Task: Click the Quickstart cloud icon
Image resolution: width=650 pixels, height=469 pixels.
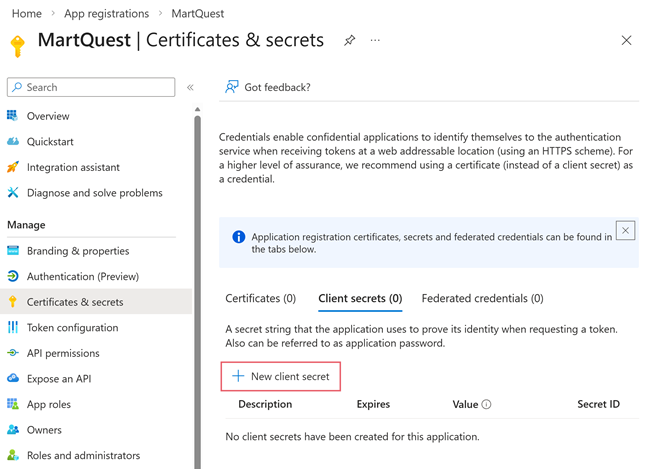Action: coord(13,141)
